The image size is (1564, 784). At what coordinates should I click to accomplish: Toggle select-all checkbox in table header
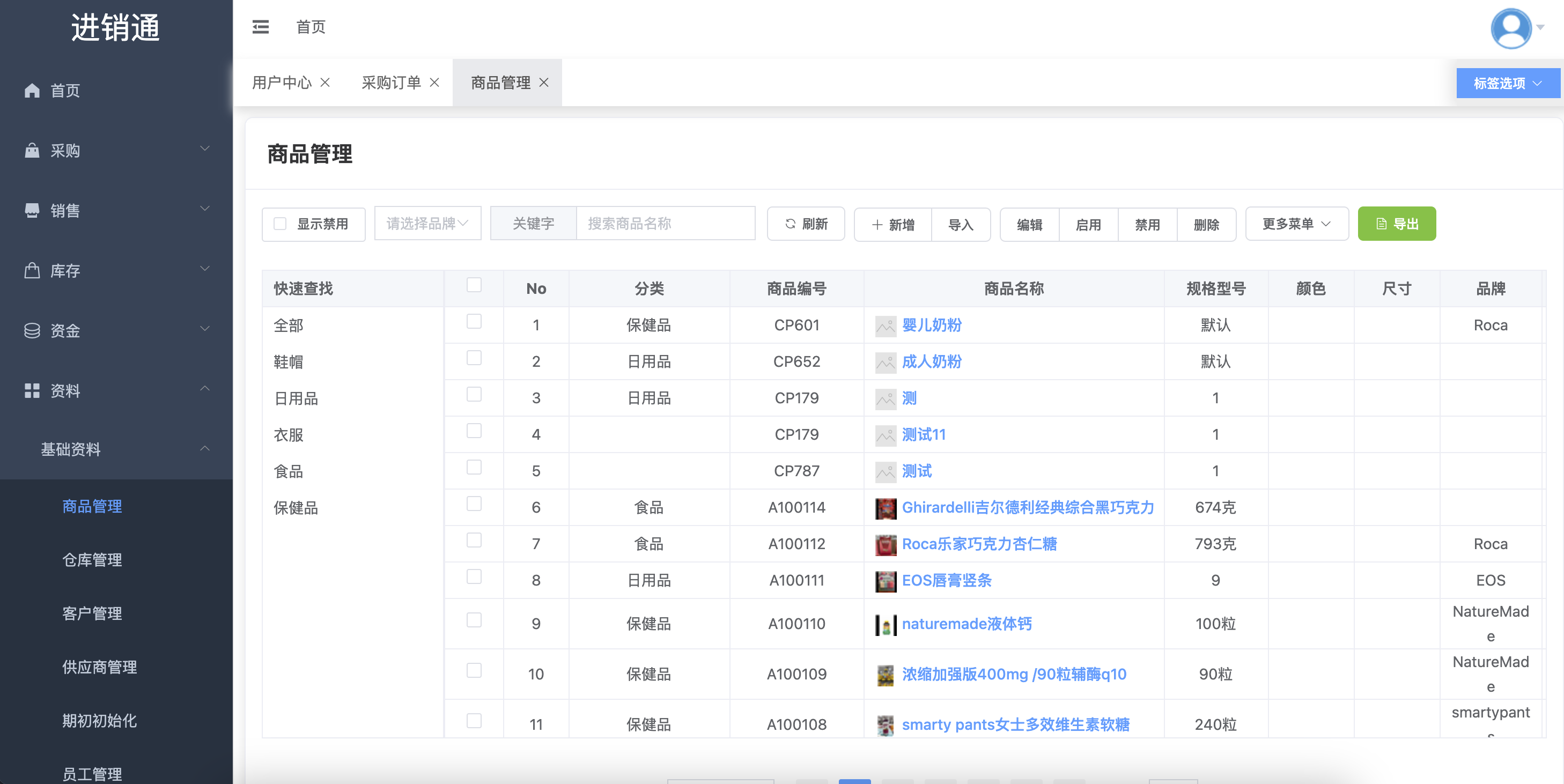pos(474,285)
